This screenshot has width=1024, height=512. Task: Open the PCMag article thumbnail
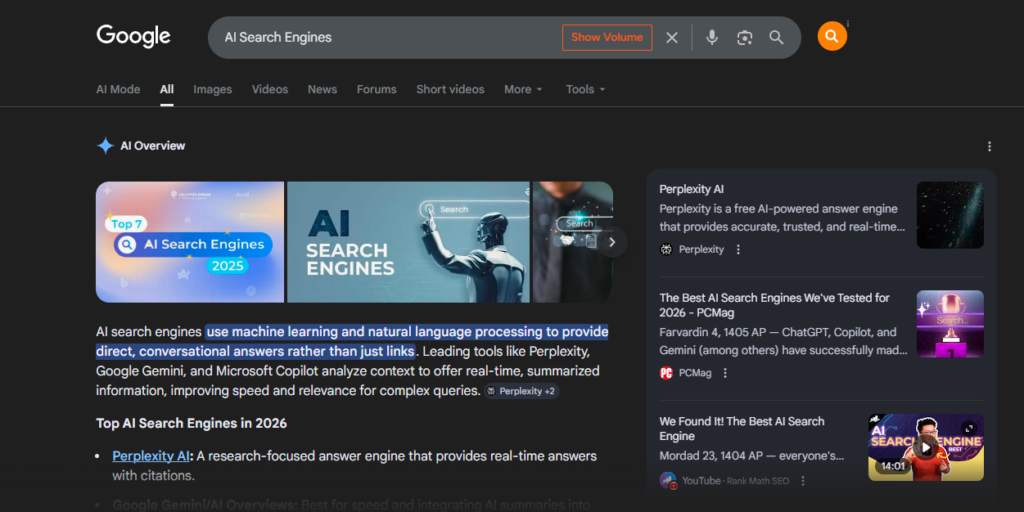pos(950,324)
